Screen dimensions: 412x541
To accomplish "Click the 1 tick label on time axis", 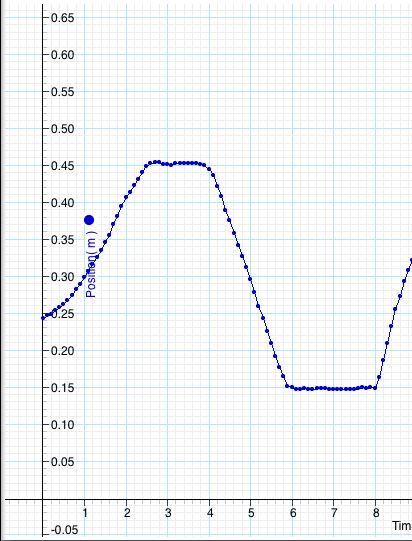I will pos(85,513).
